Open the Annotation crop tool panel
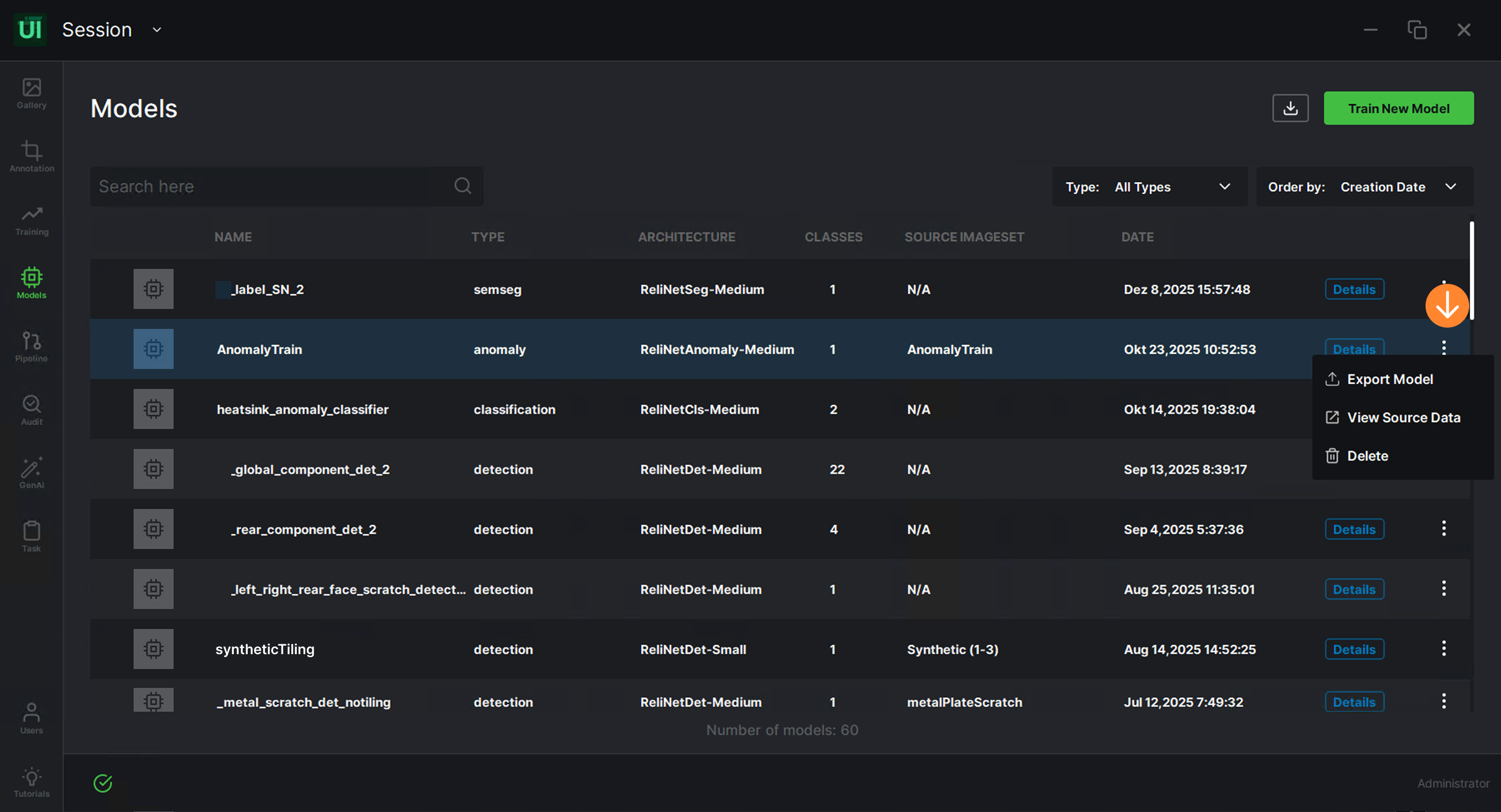 (x=31, y=156)
